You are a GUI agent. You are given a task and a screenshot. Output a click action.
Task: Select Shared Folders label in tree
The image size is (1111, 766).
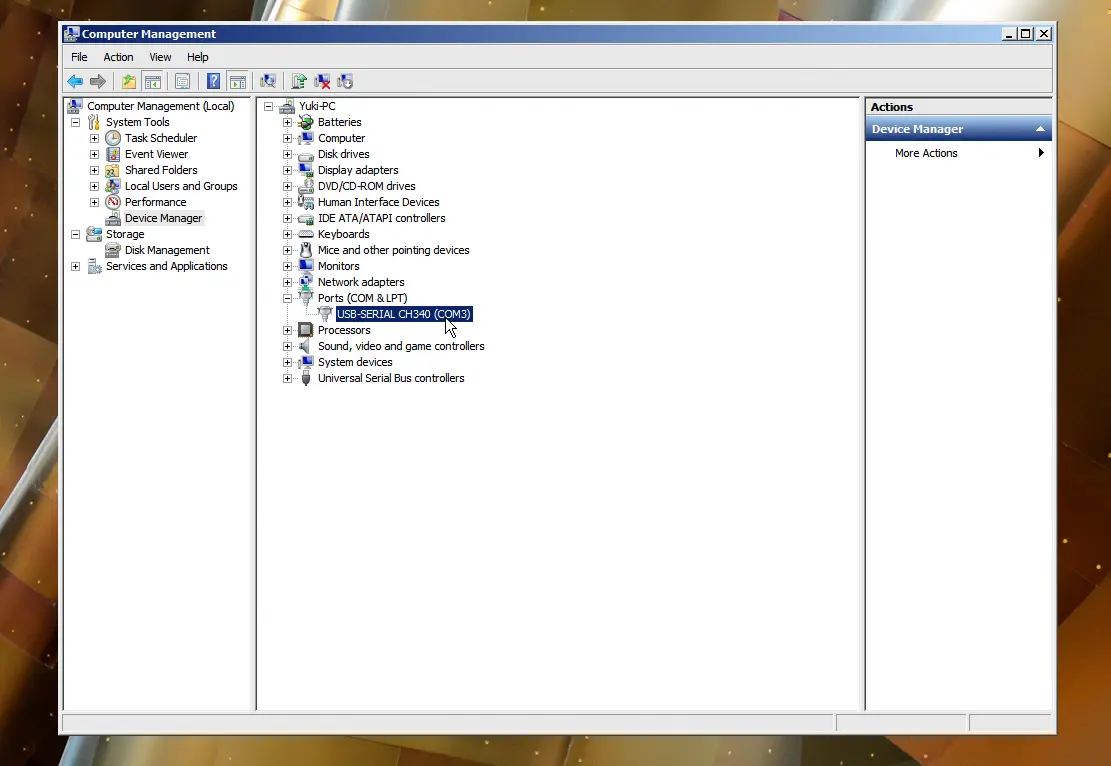coord(161,170)
